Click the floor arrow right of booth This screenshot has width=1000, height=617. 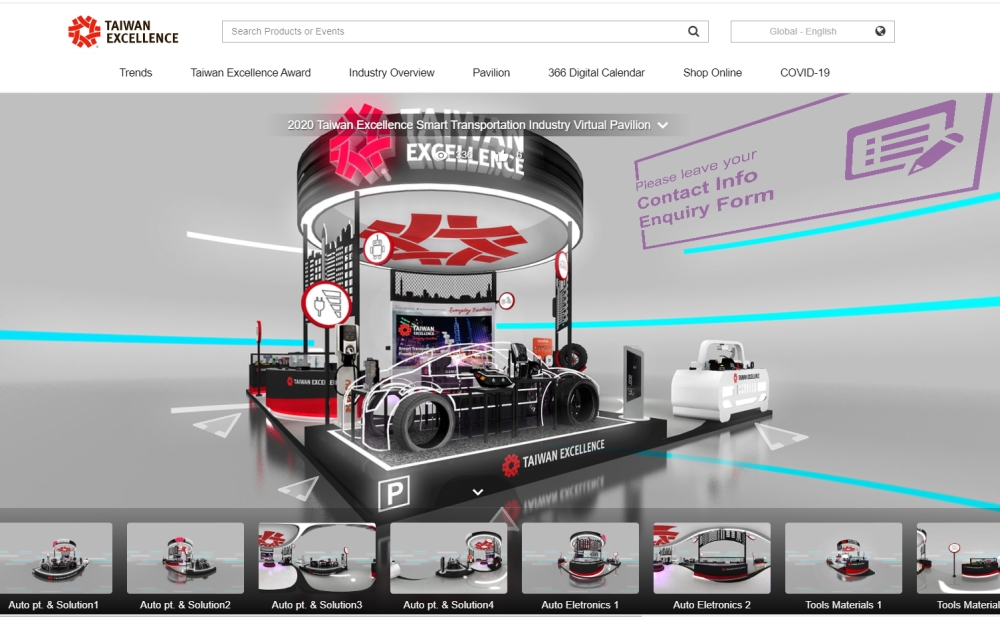click(780, 435)
